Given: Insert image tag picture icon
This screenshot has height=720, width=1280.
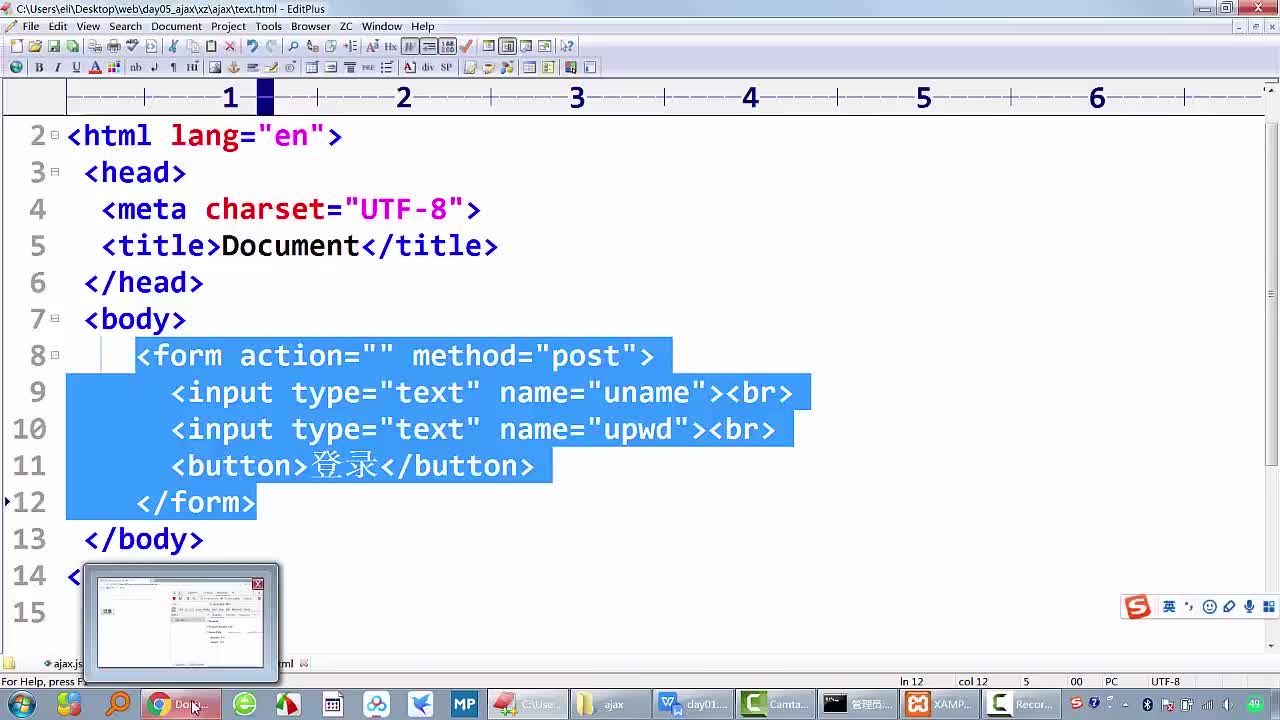Looking at the screenshot, I should click(215, 67).
